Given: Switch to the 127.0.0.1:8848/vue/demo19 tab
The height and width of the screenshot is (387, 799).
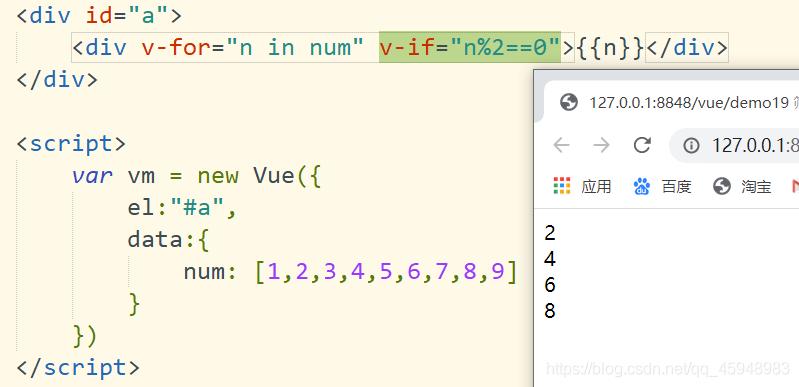Looking at the screenshot, I should tap(672, 102).
